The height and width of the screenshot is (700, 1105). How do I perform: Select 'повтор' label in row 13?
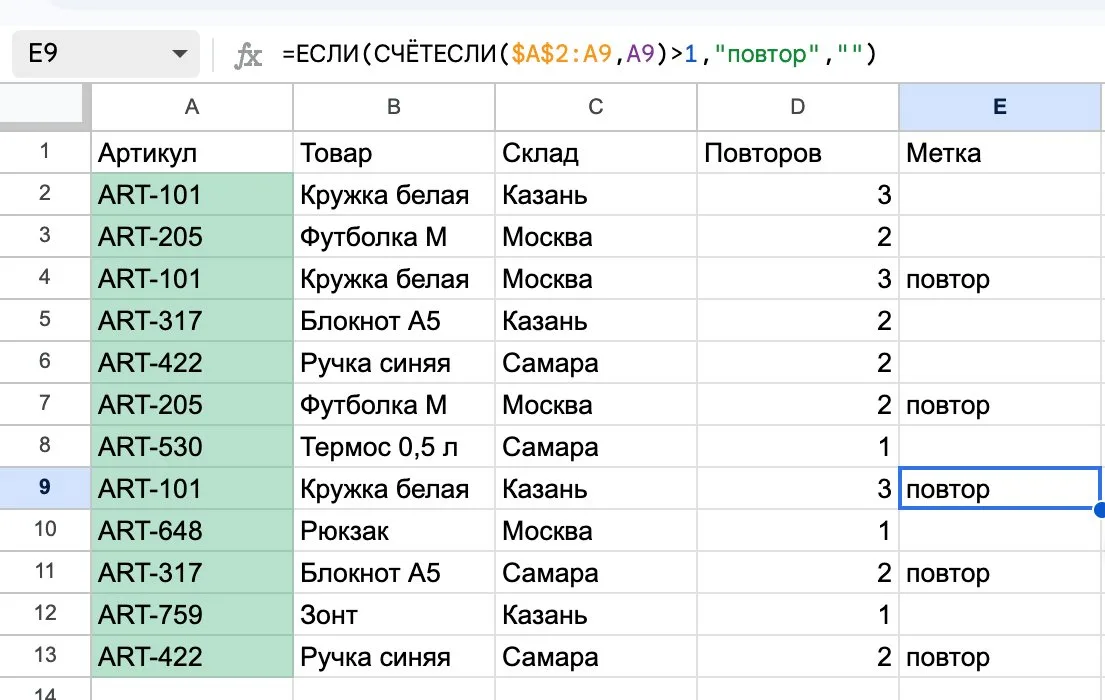[x=1000, y=656]
